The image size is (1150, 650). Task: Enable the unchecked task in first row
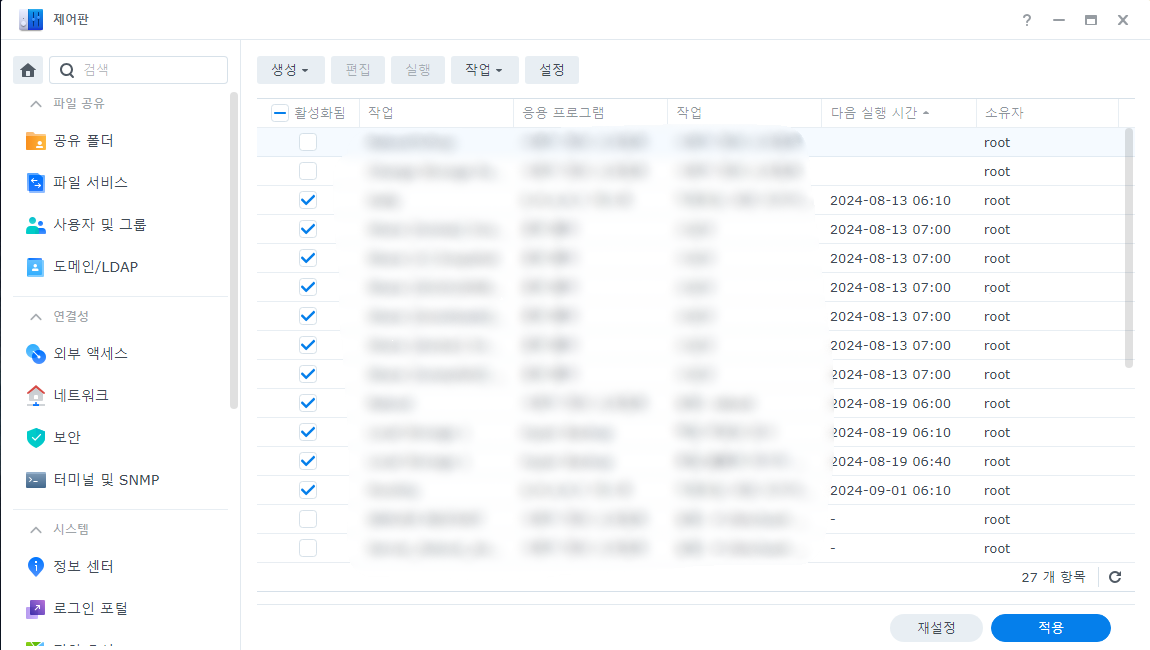[308, 143]
